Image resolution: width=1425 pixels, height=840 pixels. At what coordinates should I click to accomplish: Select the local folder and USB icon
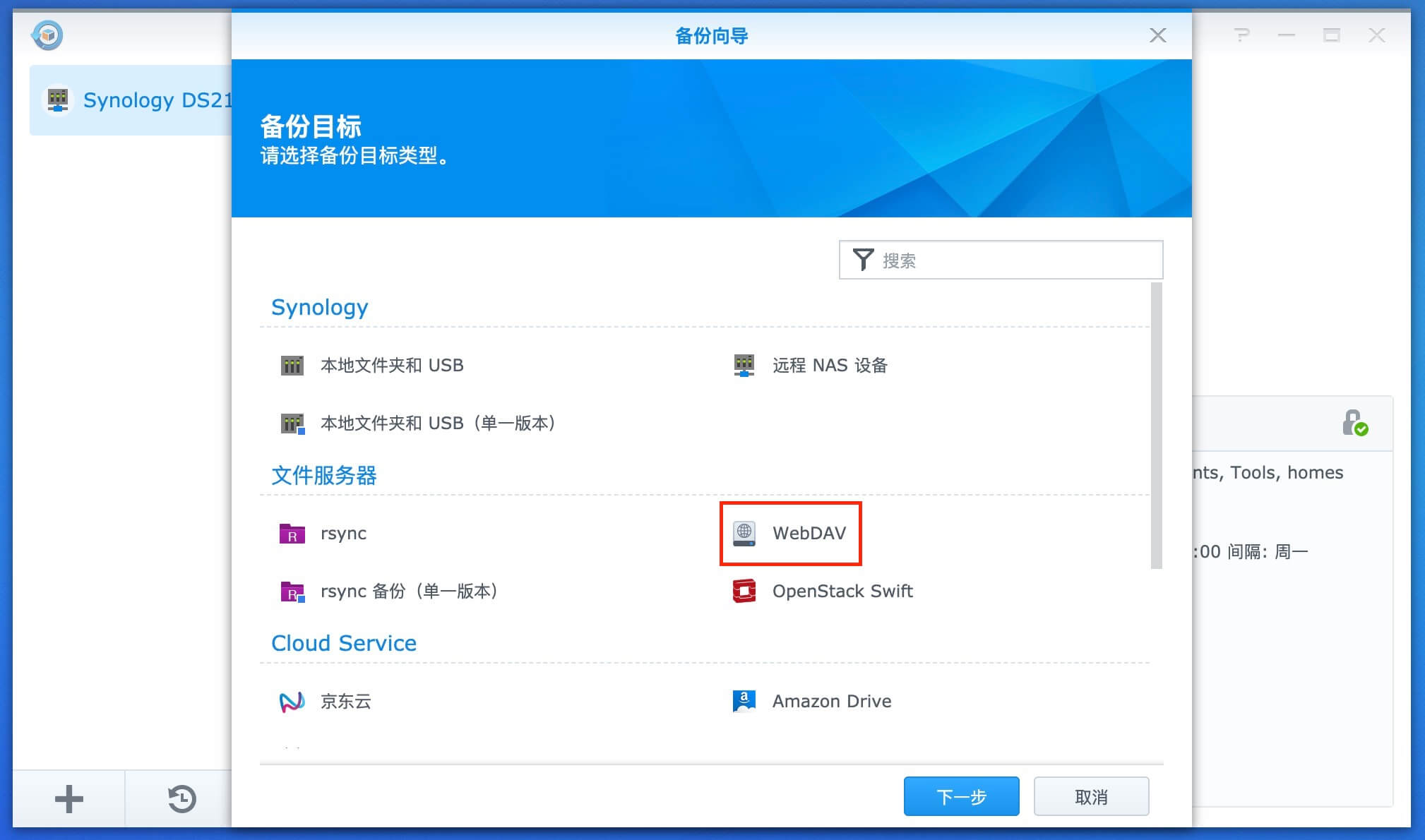click(292, 366)
